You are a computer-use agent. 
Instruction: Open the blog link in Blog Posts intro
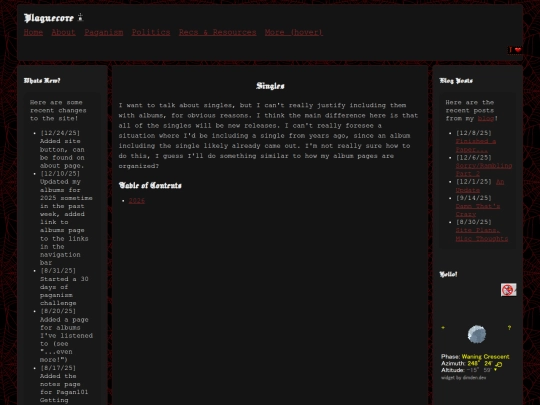486,118
